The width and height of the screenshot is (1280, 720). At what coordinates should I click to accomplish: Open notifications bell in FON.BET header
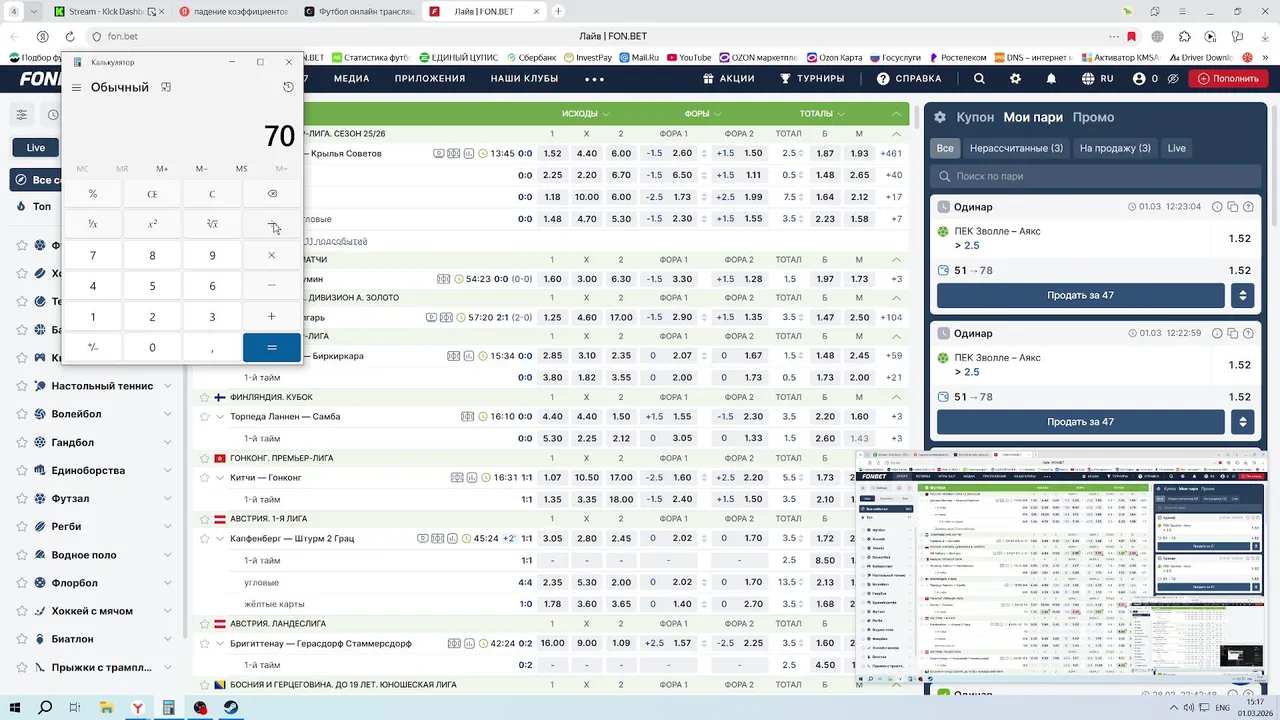point(1051,79)
